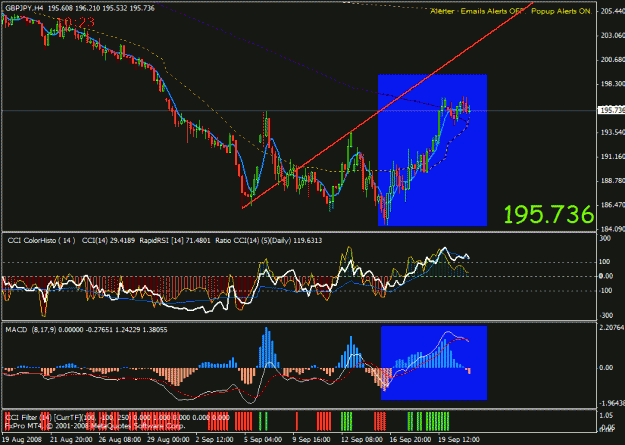The width and height of the screenshot is (625, 445).
Task: Click the 184.090 price axis label
Action: point(612,229)
